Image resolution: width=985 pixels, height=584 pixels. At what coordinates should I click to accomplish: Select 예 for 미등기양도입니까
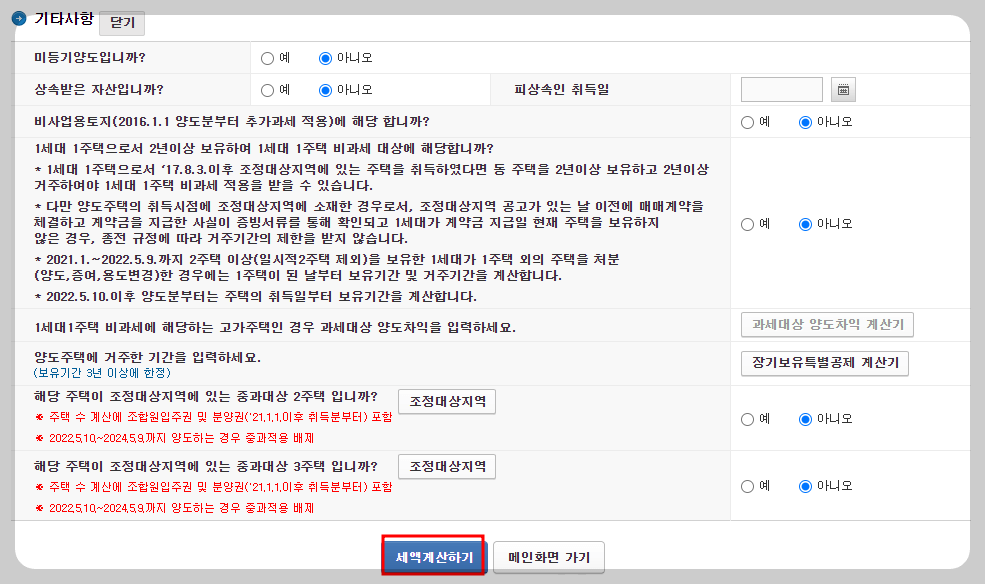(x=266, y=57)
